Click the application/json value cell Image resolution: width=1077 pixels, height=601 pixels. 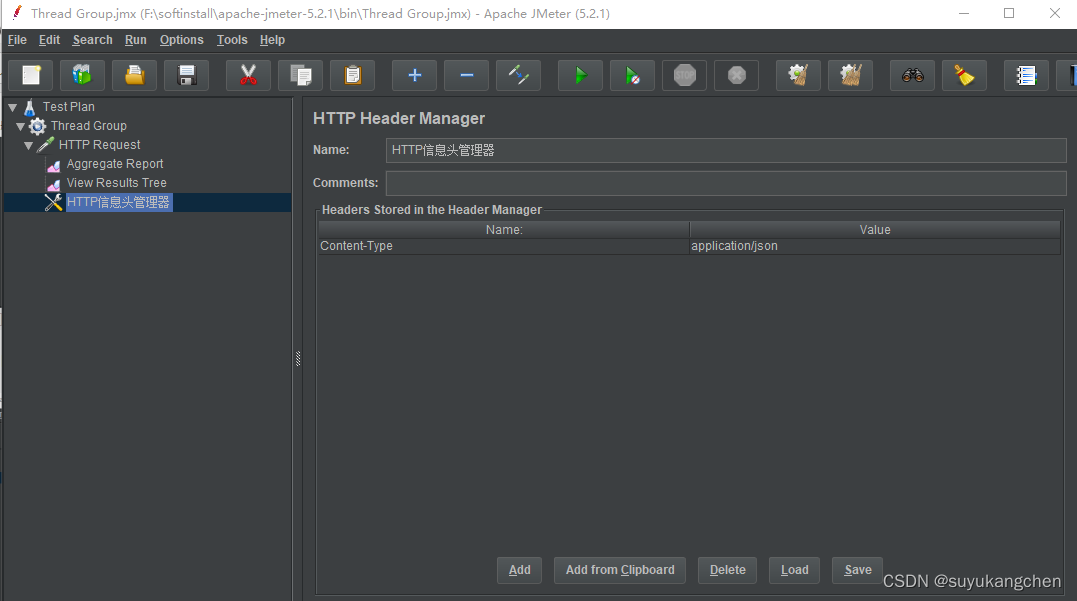(874, 246)
